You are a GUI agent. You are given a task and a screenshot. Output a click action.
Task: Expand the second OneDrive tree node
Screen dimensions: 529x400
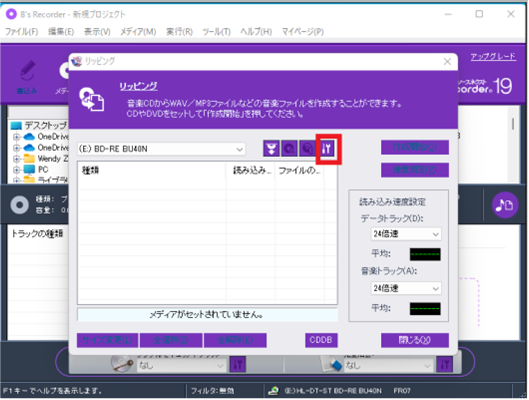point(16,148)
